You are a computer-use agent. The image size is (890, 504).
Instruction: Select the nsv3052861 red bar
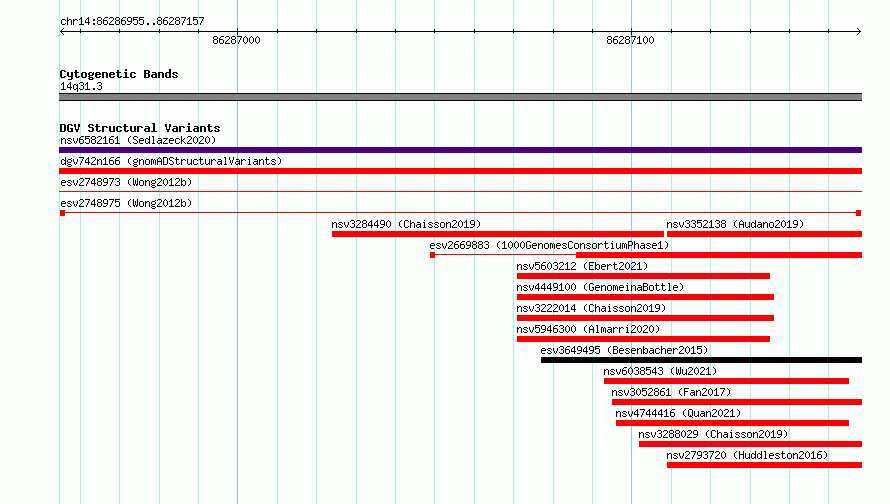tap(737, 402)
